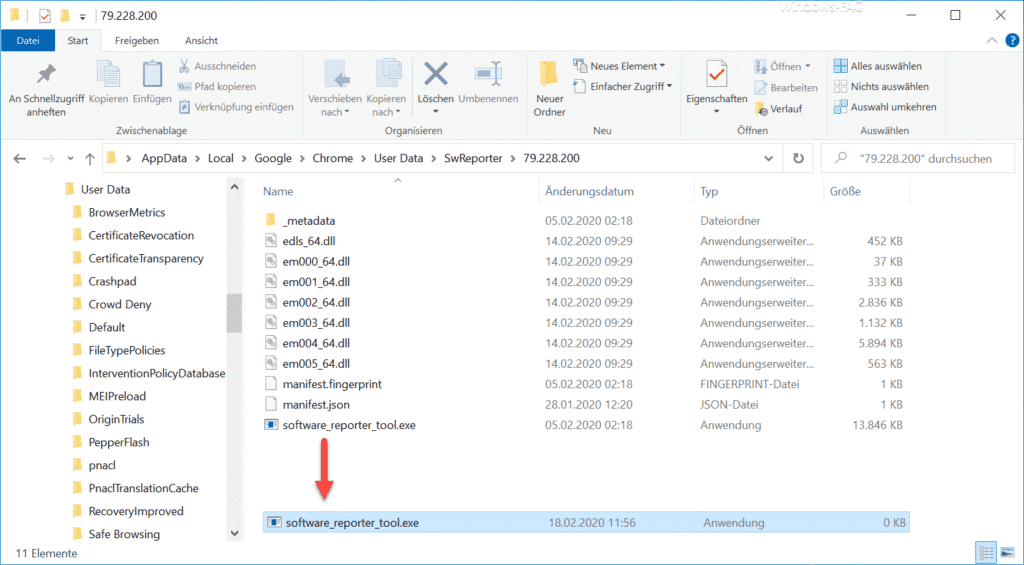Open the Öffnen dropdown

(x=782, y=66)
